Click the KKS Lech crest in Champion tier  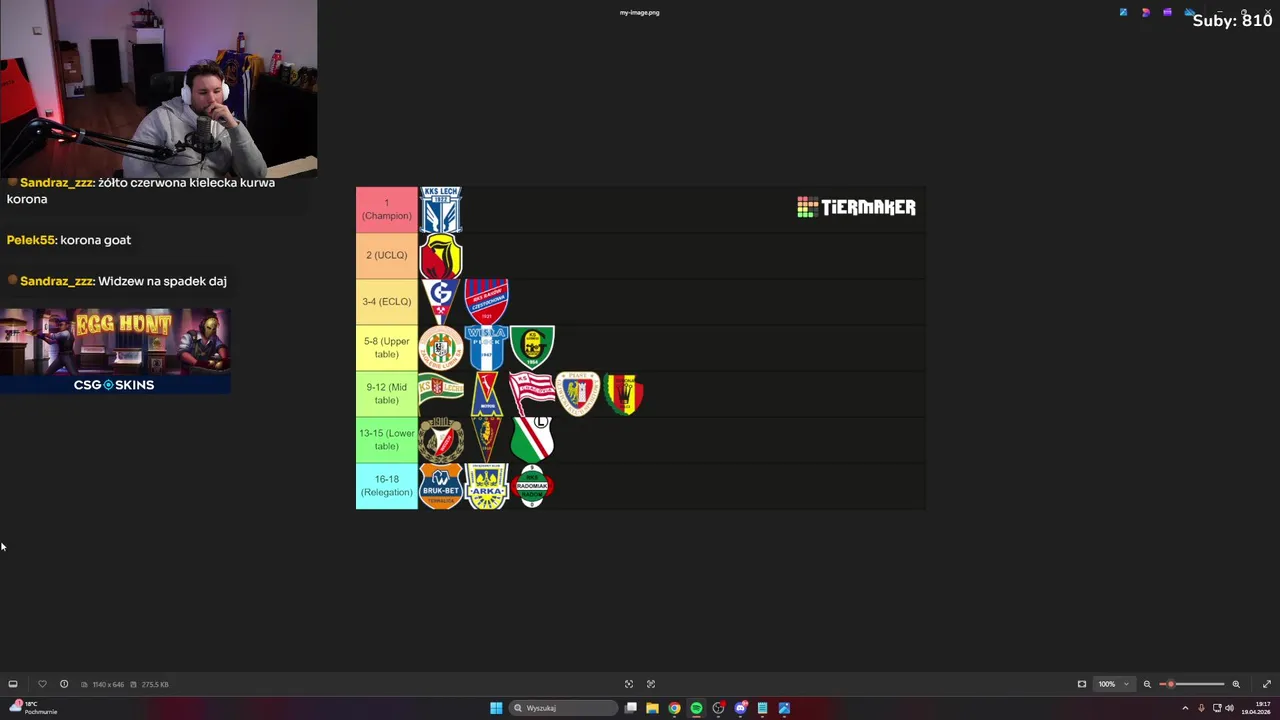pyautogui.click(x=441, y=209)
